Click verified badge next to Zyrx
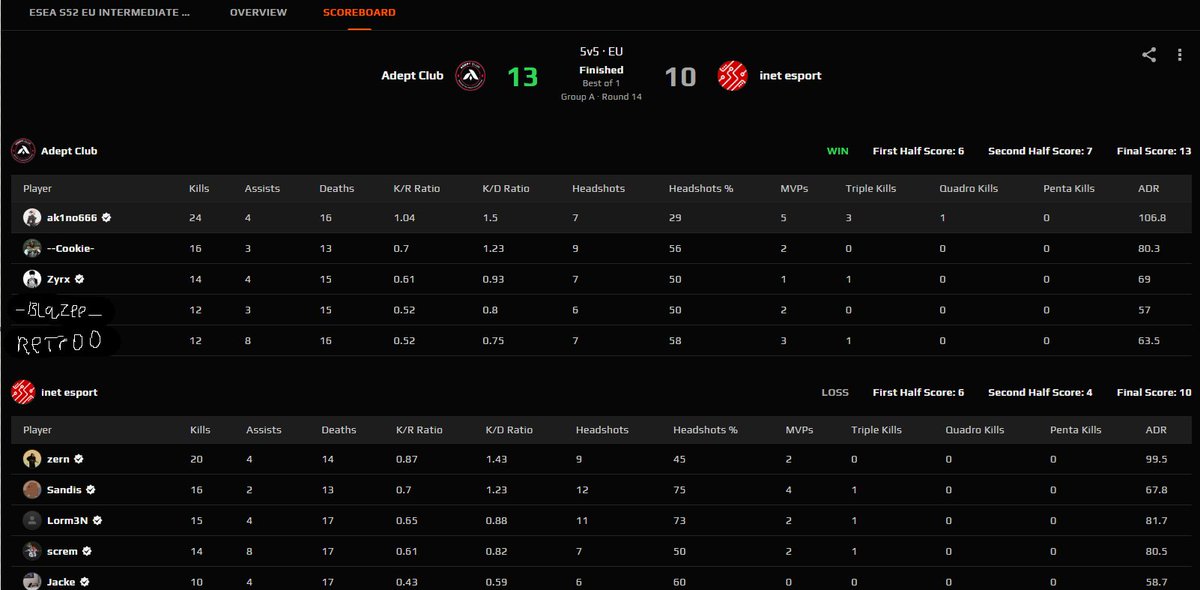This screenshot has width=1200, height=590. coord(79,279)
